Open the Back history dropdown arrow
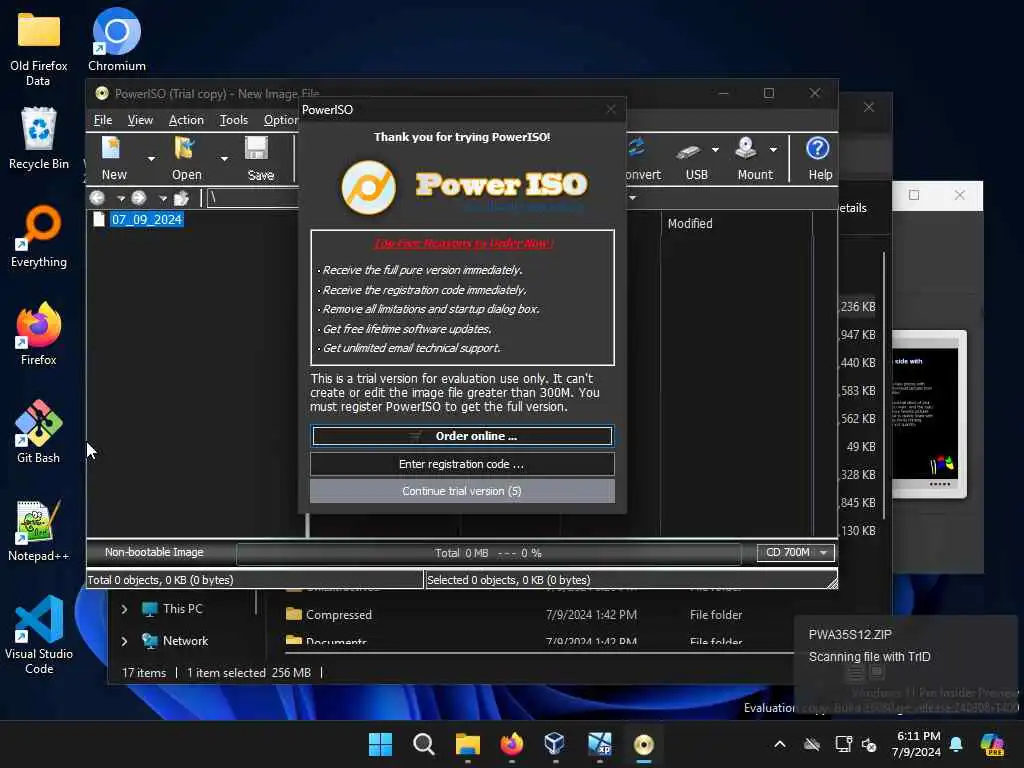Viewport: 1024px width, 768px height. pos(121,199)
